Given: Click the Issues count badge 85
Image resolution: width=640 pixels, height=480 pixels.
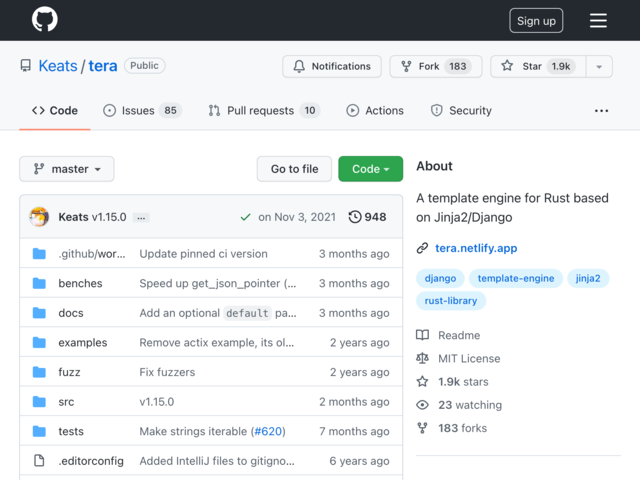Looking at the screenshot, I should pos(171,111).
